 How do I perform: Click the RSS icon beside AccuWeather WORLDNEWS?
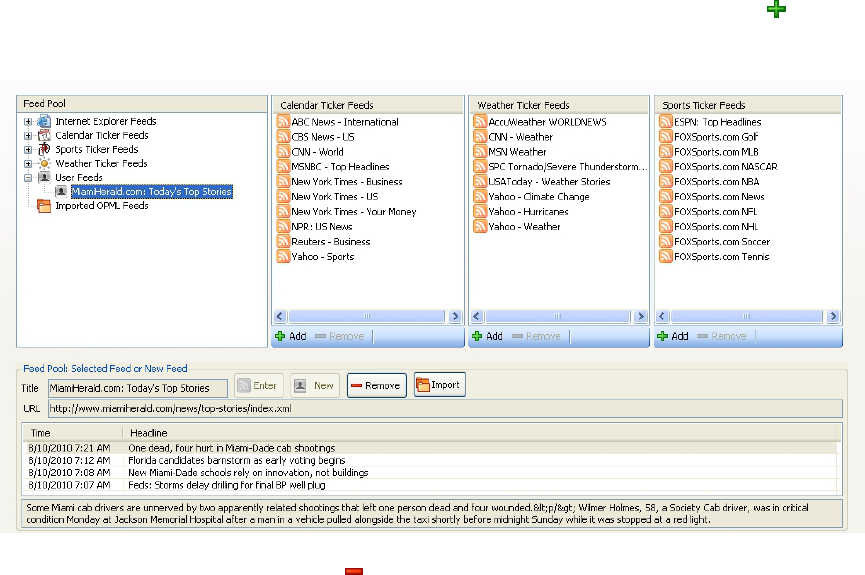pos(480,122)
